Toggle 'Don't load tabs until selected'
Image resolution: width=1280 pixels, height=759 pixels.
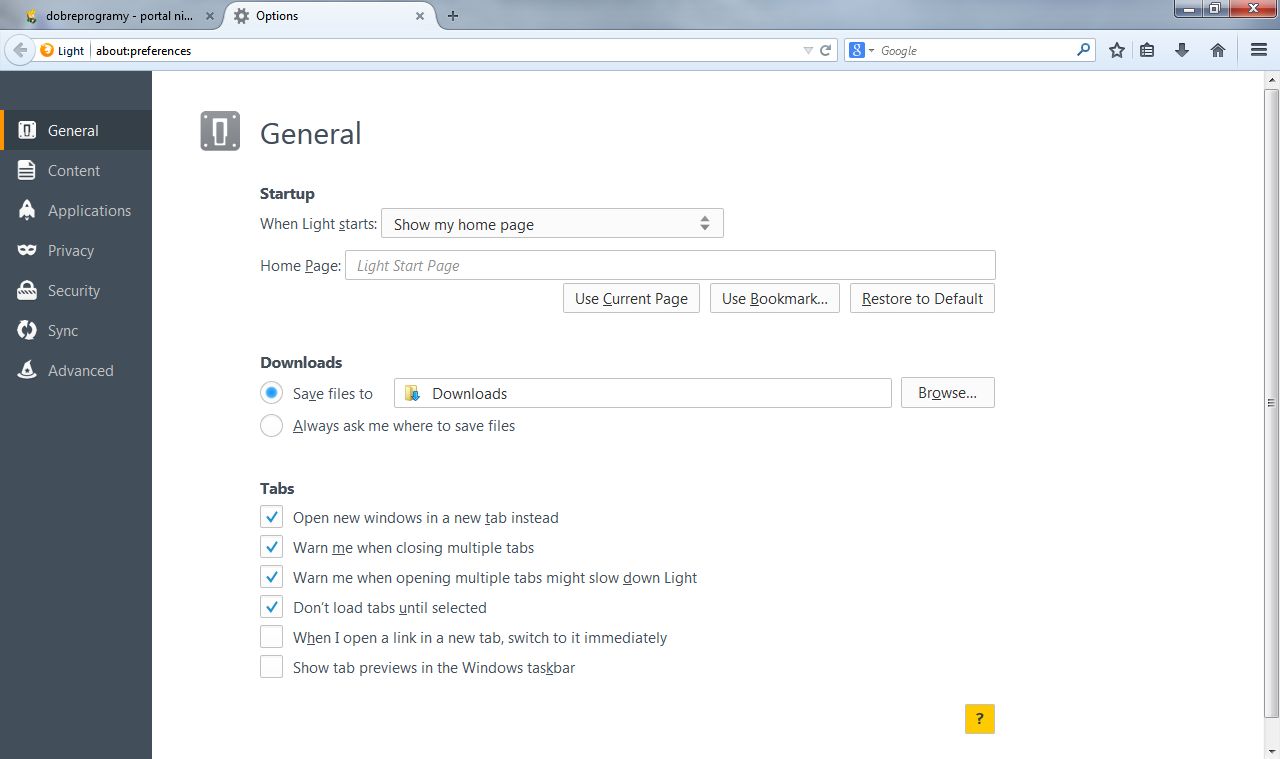271,607
